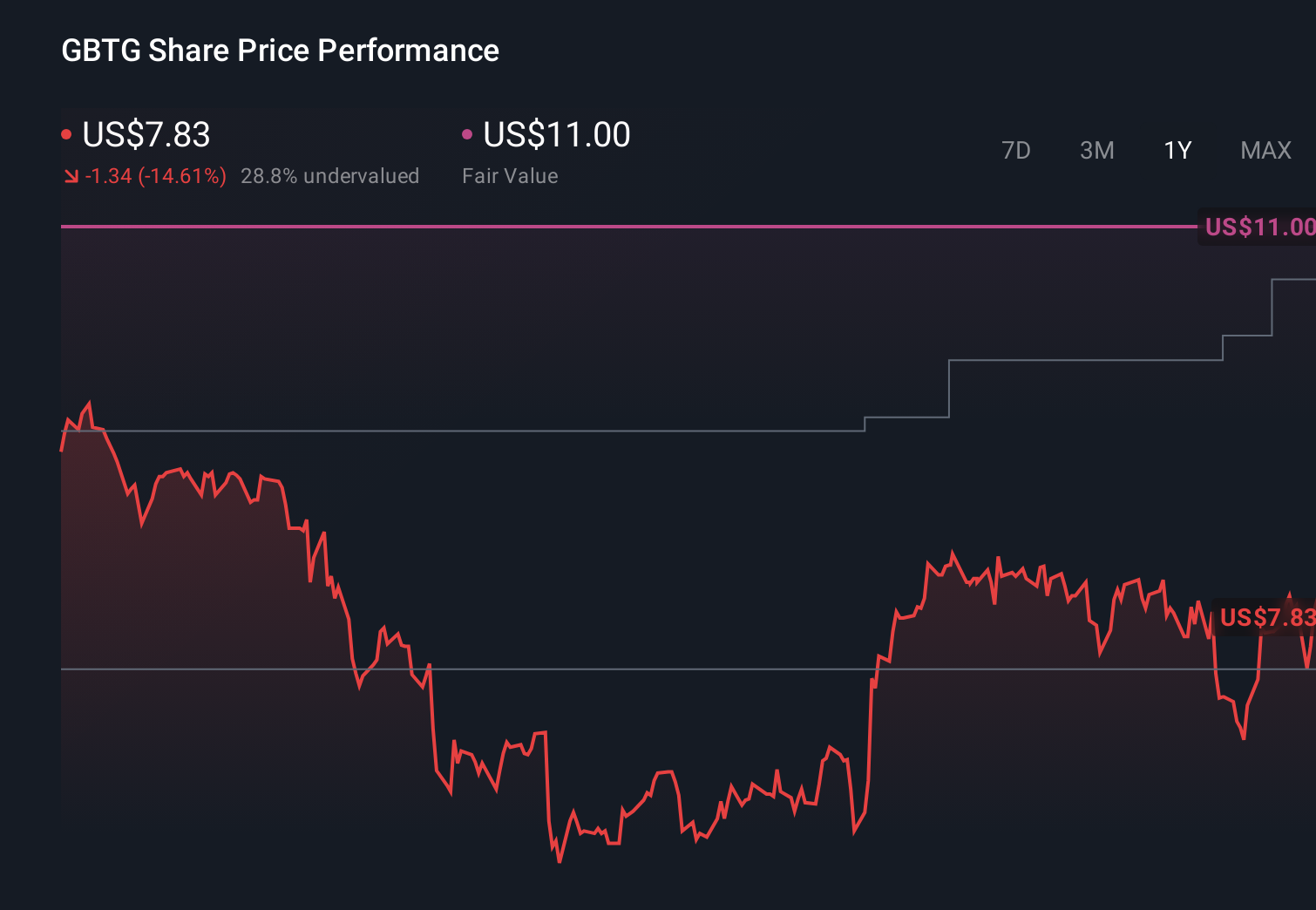The image size is (1316, 910).
Task: Switch to the 7D time range
Action: coord(1017,150)
